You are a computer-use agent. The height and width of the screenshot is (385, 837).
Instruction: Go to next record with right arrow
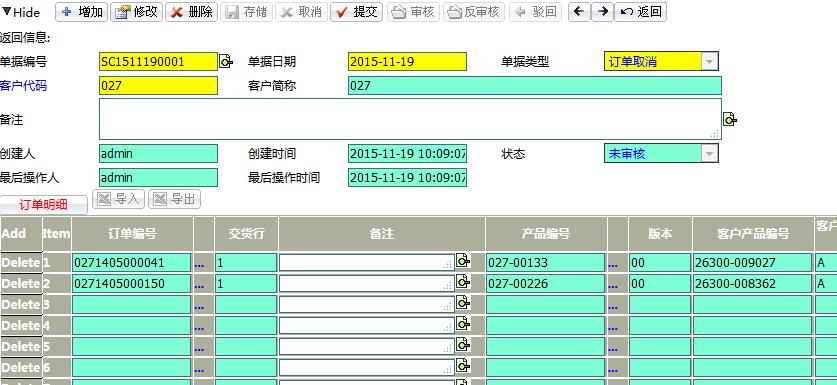tap(602, 12)
